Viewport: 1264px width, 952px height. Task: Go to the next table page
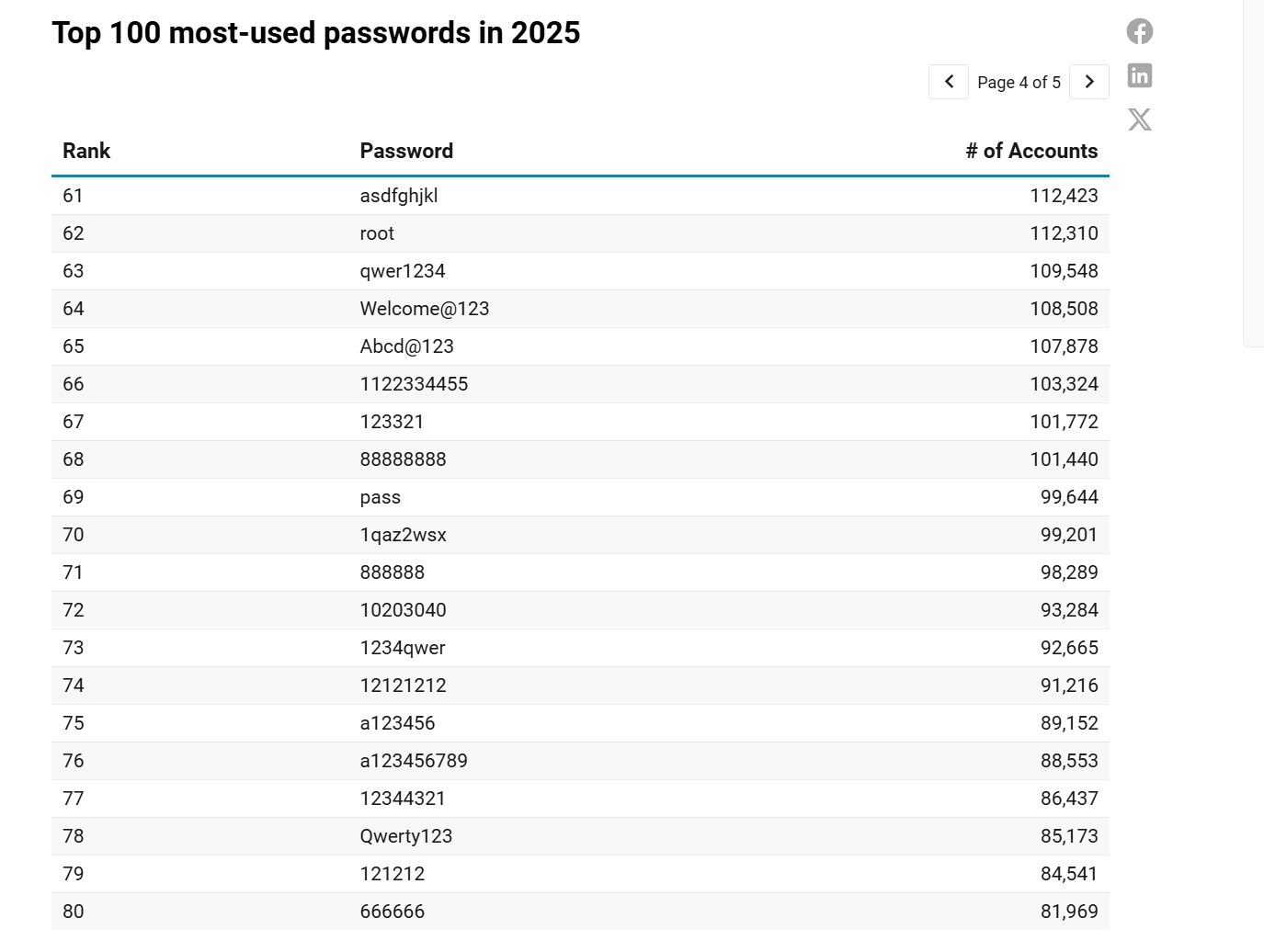tap(1089, 82)
